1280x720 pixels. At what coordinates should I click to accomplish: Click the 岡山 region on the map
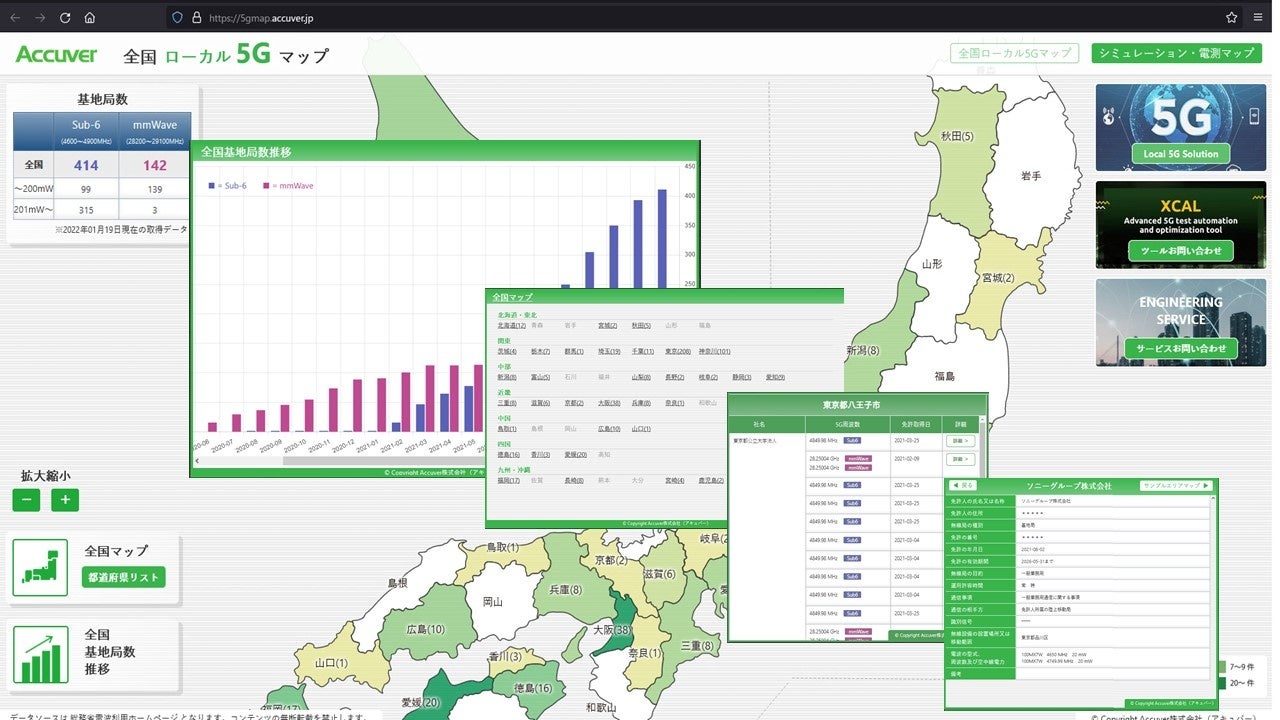point(493,602)
